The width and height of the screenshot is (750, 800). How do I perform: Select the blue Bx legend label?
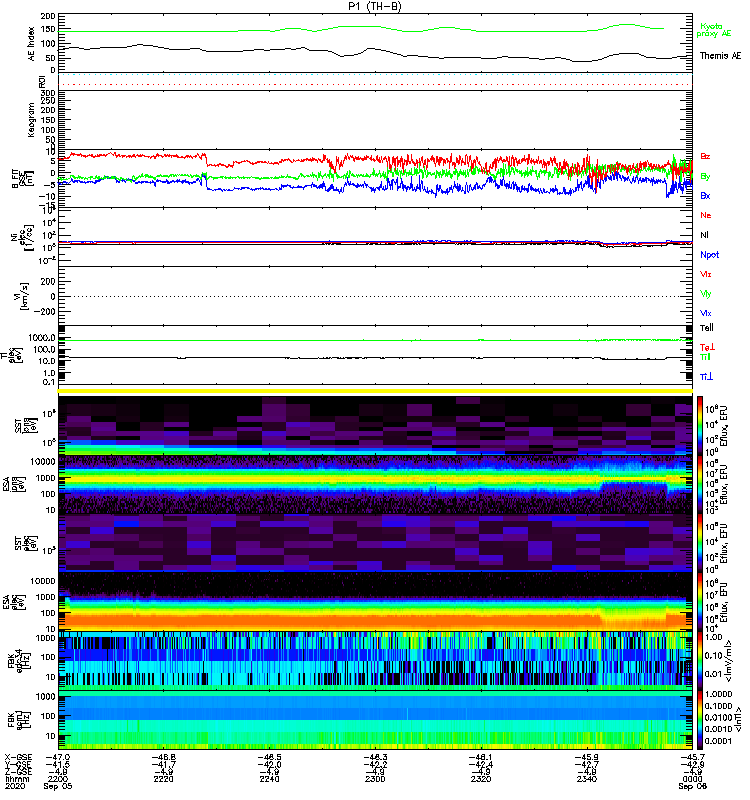[705, 195]
